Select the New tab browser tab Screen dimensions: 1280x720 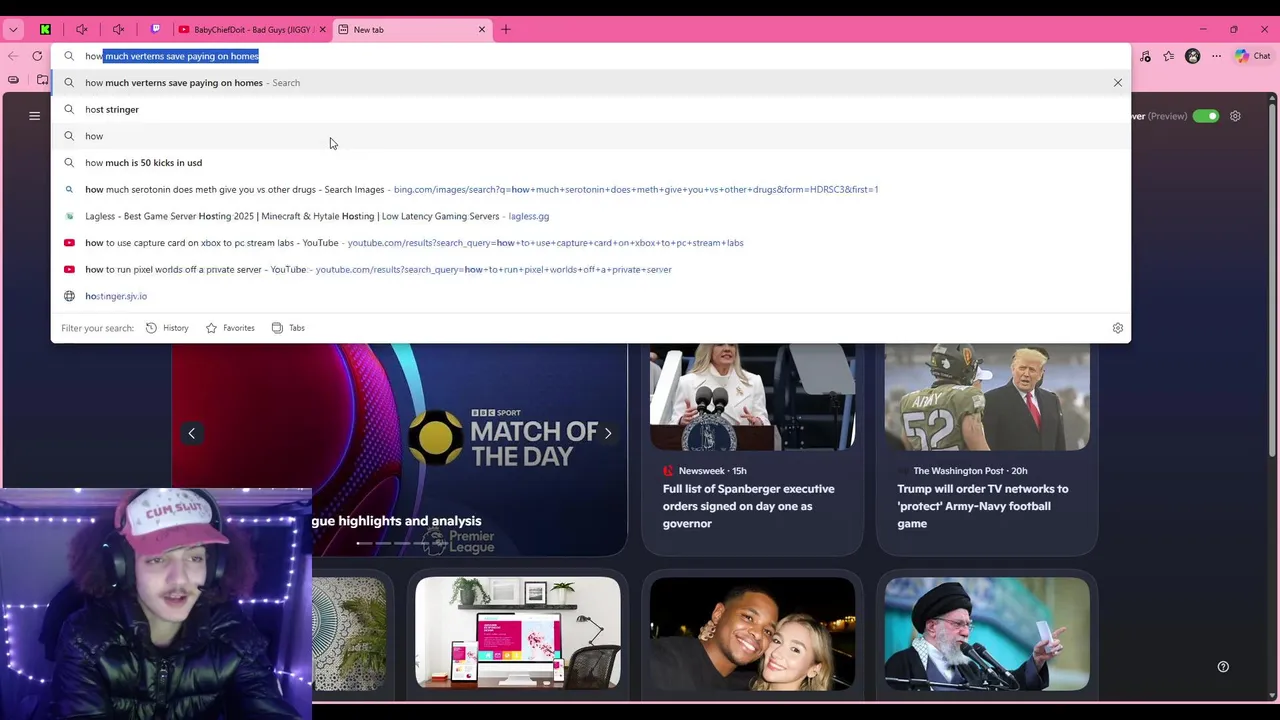tap(412, 29)
